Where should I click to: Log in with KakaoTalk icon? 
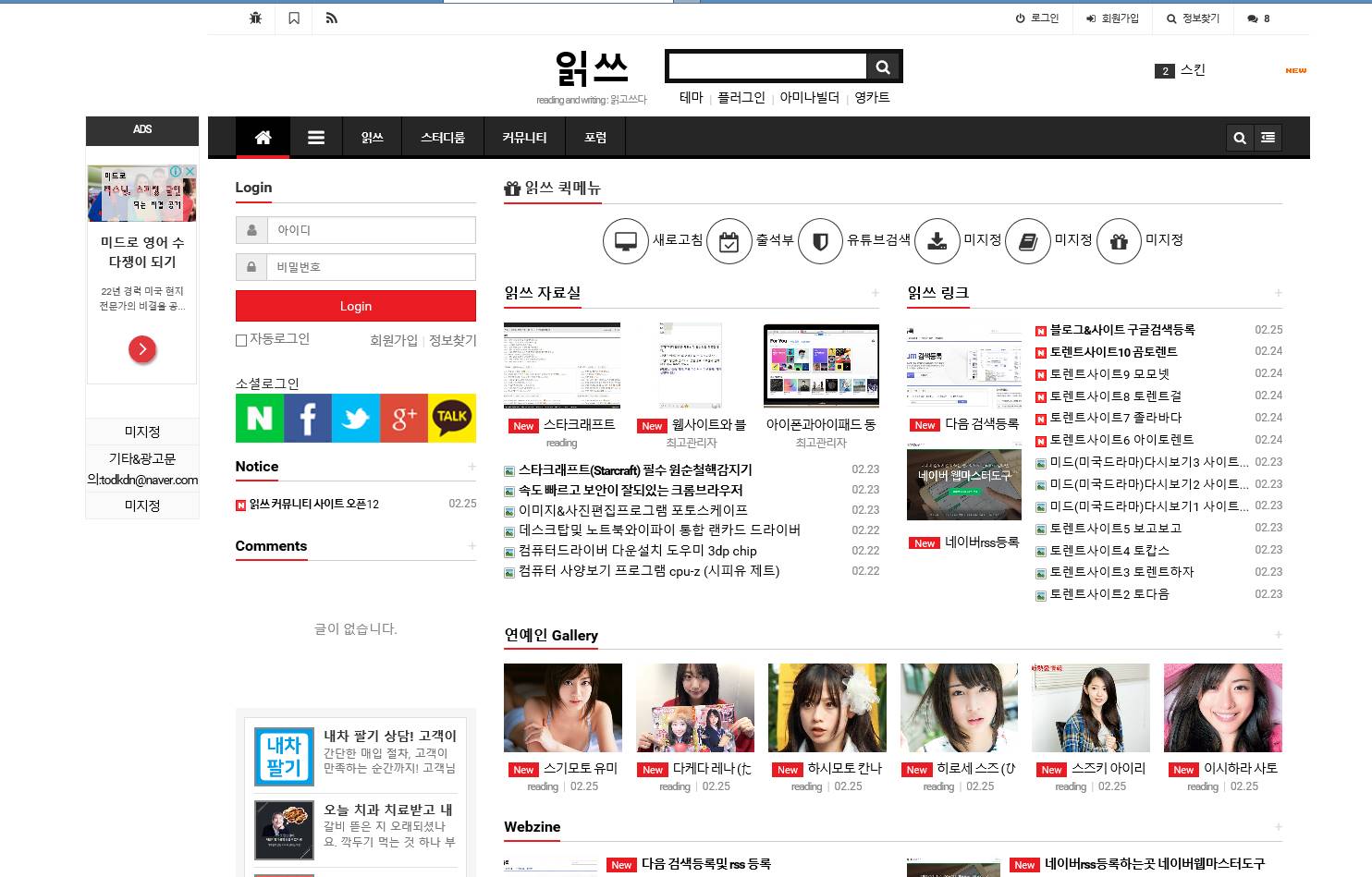click(452, 419)
